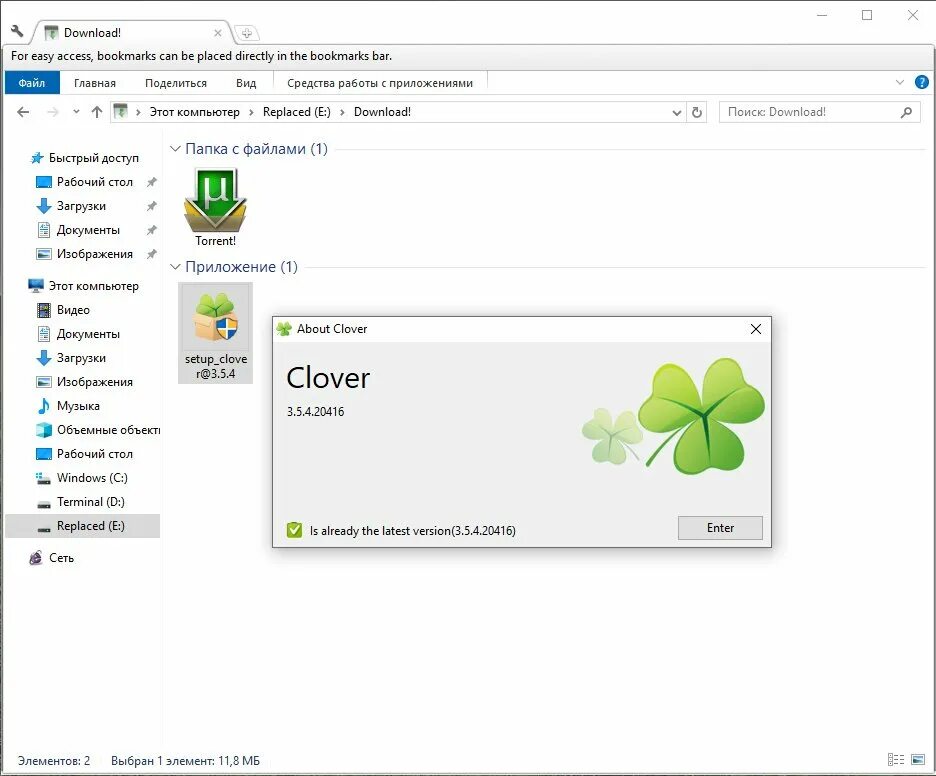Go up one folder level

point(97,112)
